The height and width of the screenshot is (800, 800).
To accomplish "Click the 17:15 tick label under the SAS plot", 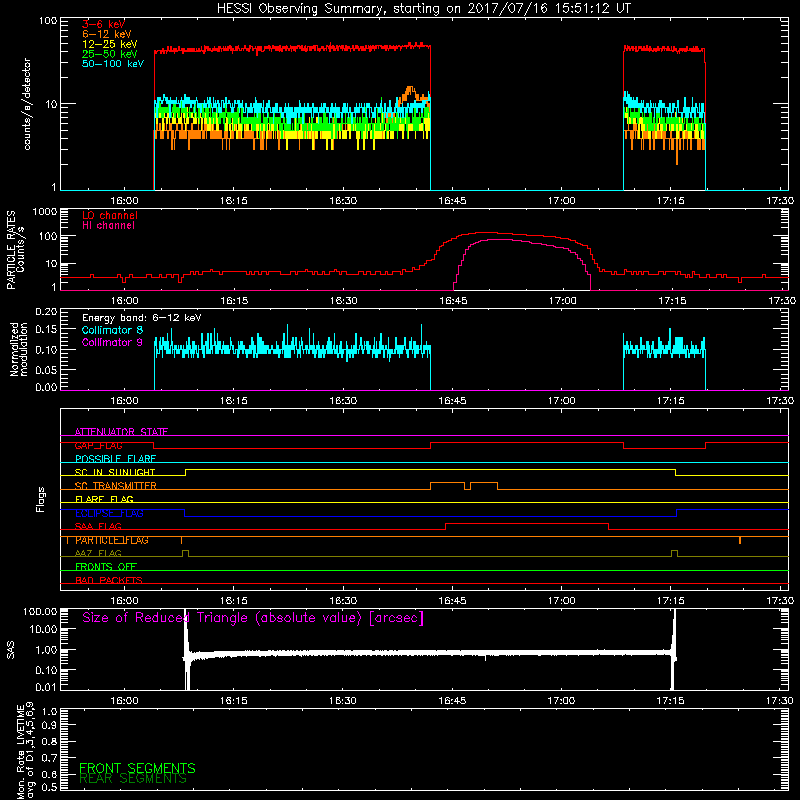I will point(671,701).
